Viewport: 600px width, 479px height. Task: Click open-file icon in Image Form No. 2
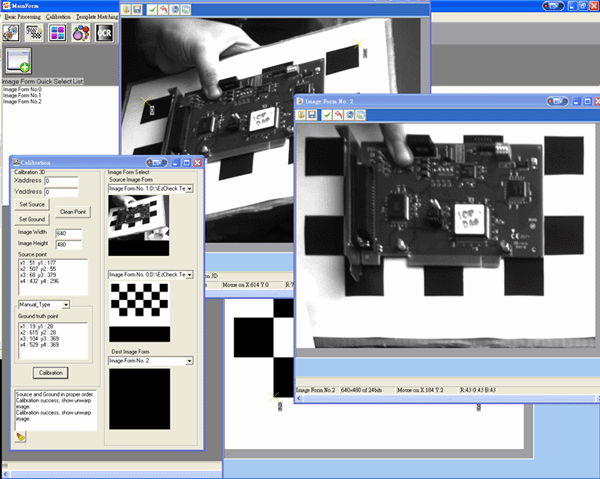point(301,115)
